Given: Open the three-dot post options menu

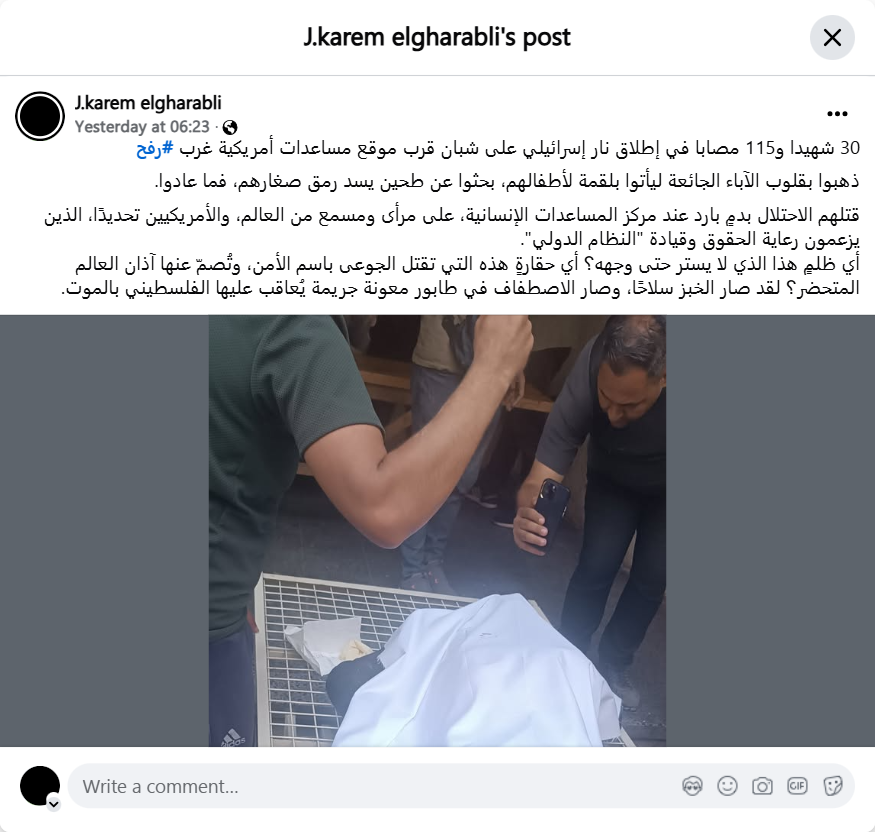Looking at the screenshot, I should 837,114.
